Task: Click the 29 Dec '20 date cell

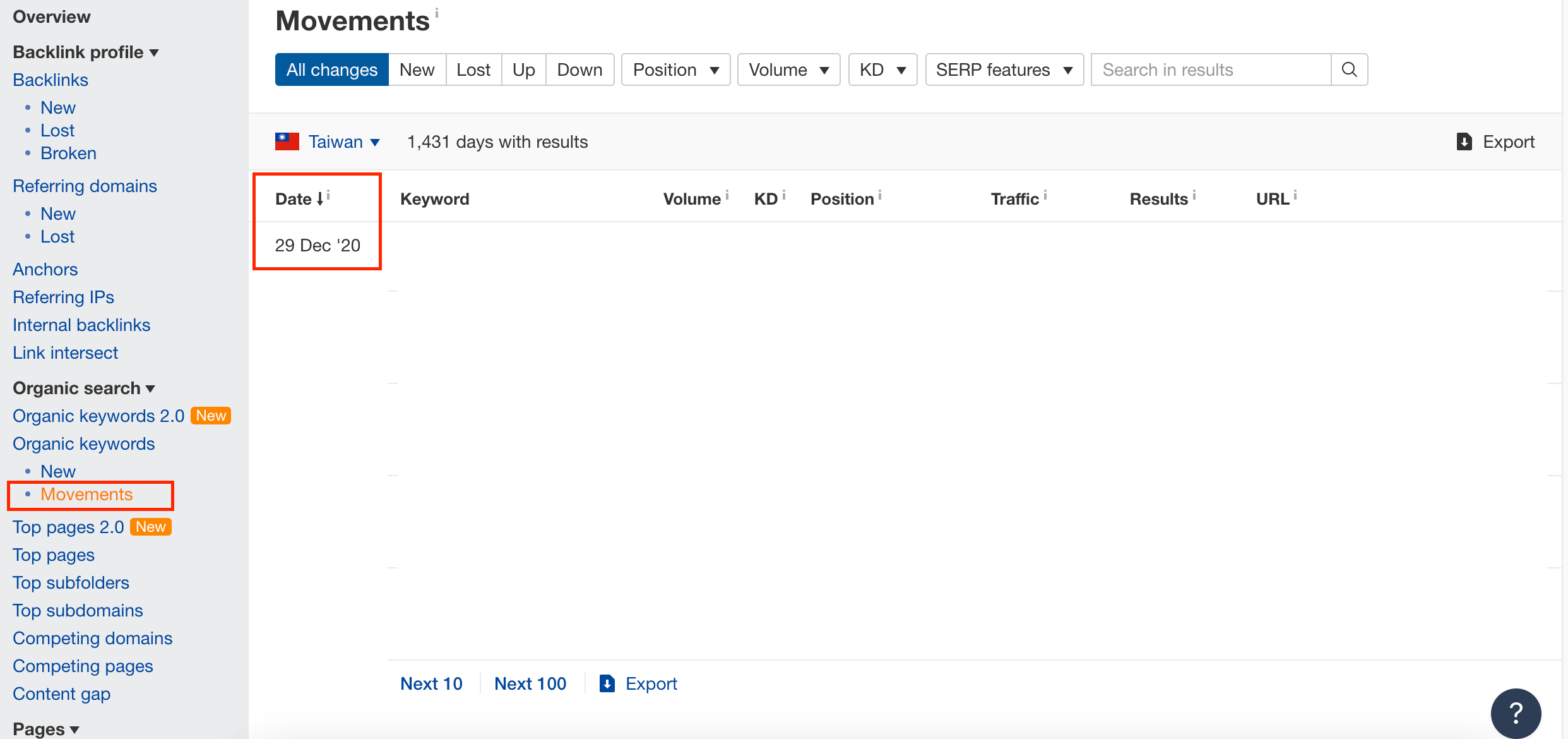Action: 318,245
